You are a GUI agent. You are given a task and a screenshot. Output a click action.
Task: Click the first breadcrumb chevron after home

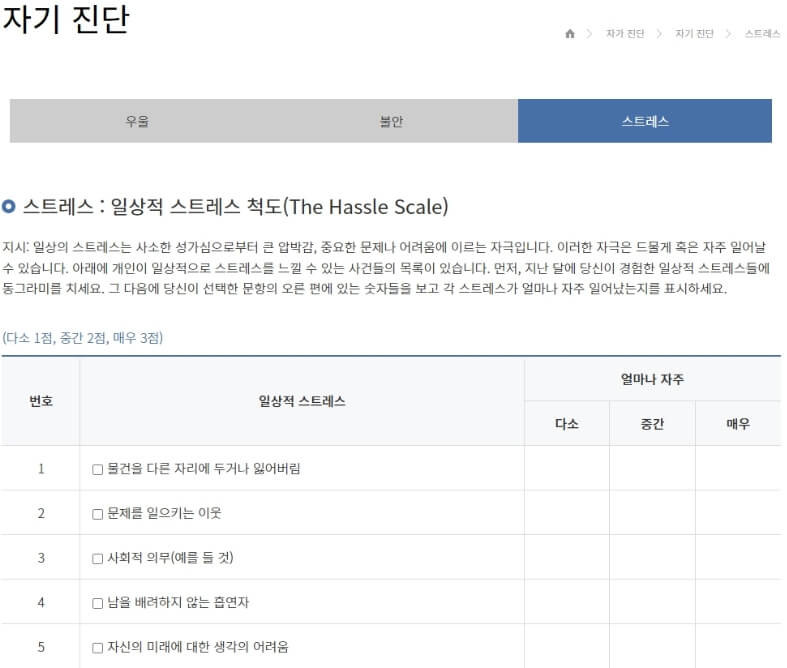point(589,34)
